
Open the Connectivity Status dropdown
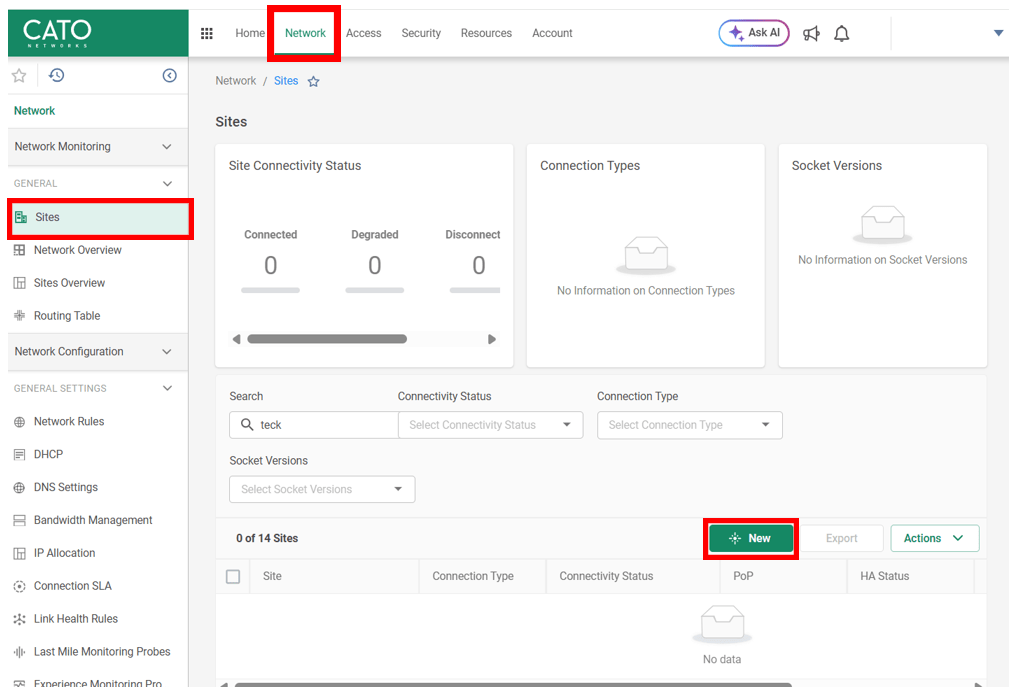click(490, 425)
